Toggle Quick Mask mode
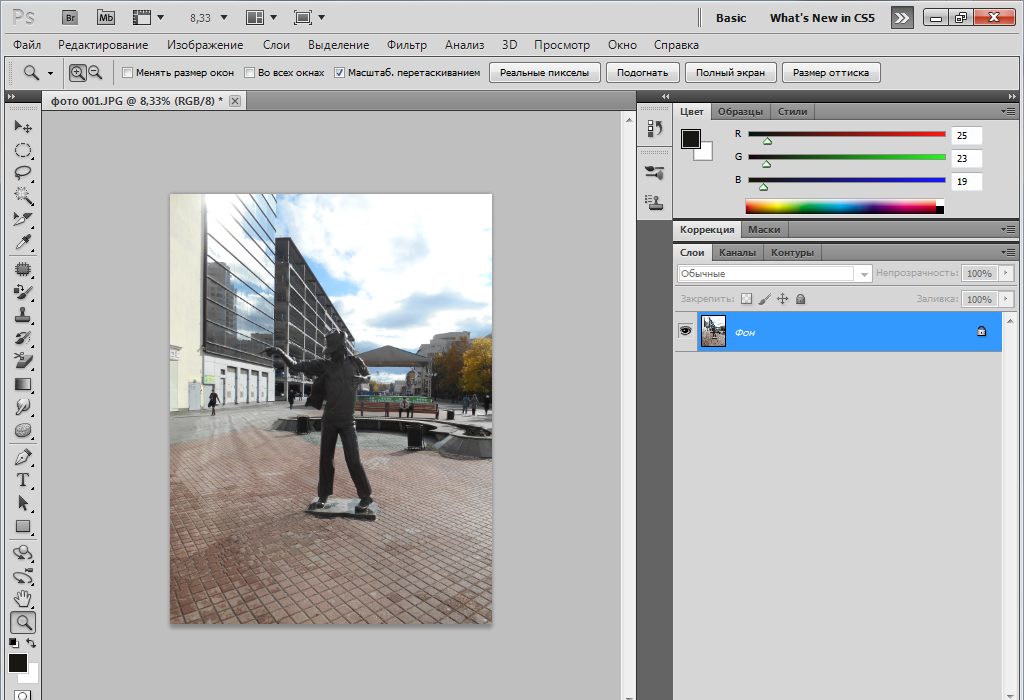Image resolution: width=1024 pixels, height=700 pixels. click(x=23, y=695)
